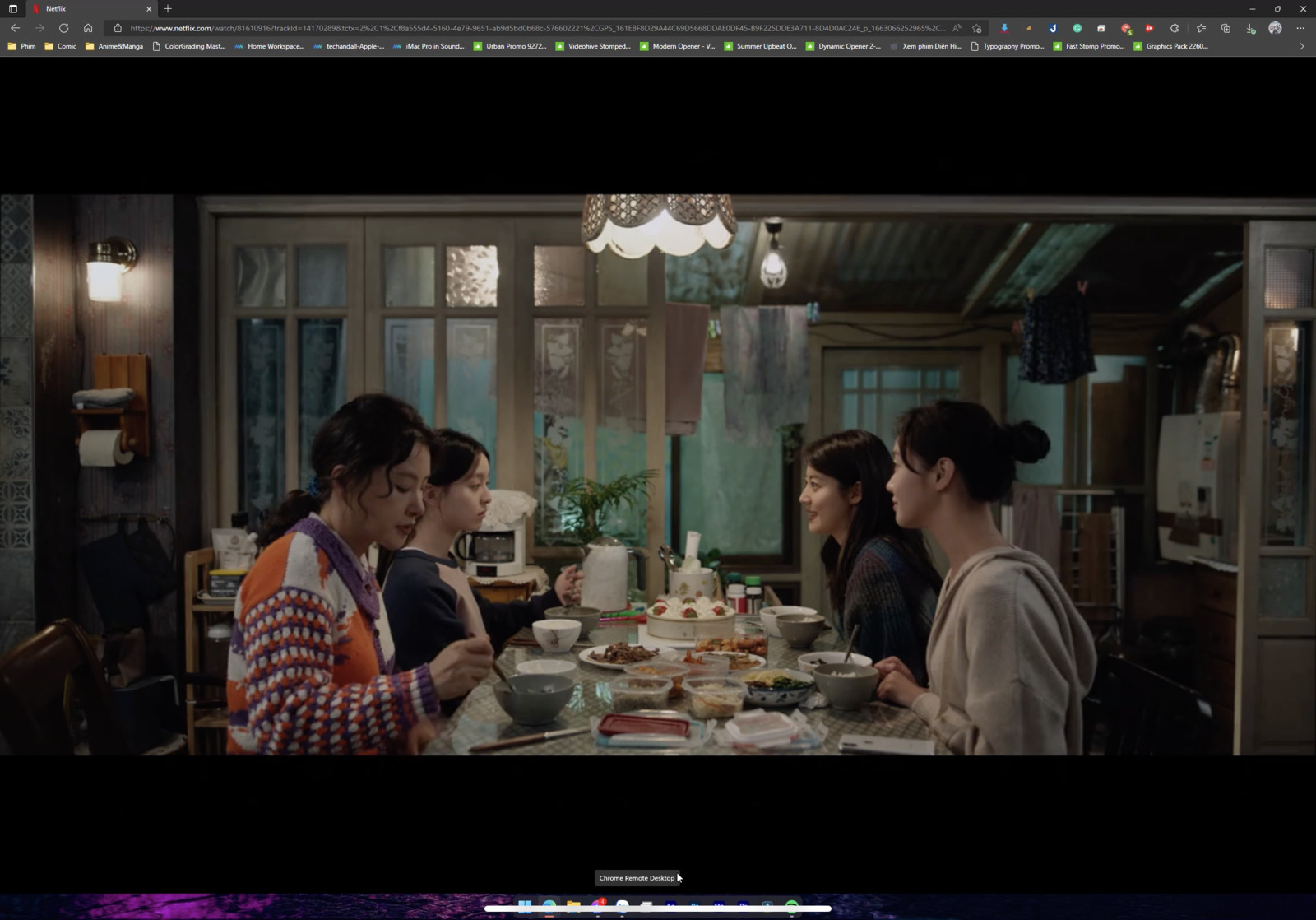This screenshot has width=1316, height=920.
Task: Open the Graphics Pack 2260 bookmark
Action: coord(1170,46)
